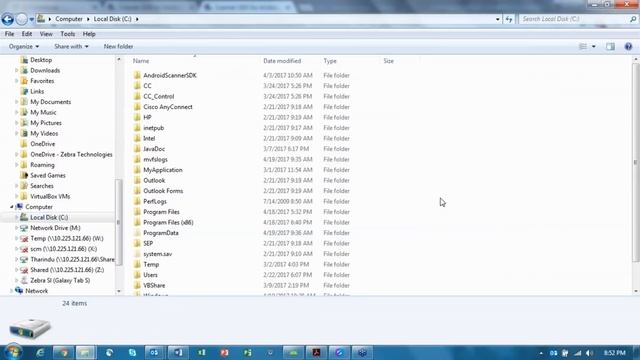This screenshot has height=360, width=640.
Task: Select OneDrive - Zebra Technologies in tree
Action: (71, 154)
